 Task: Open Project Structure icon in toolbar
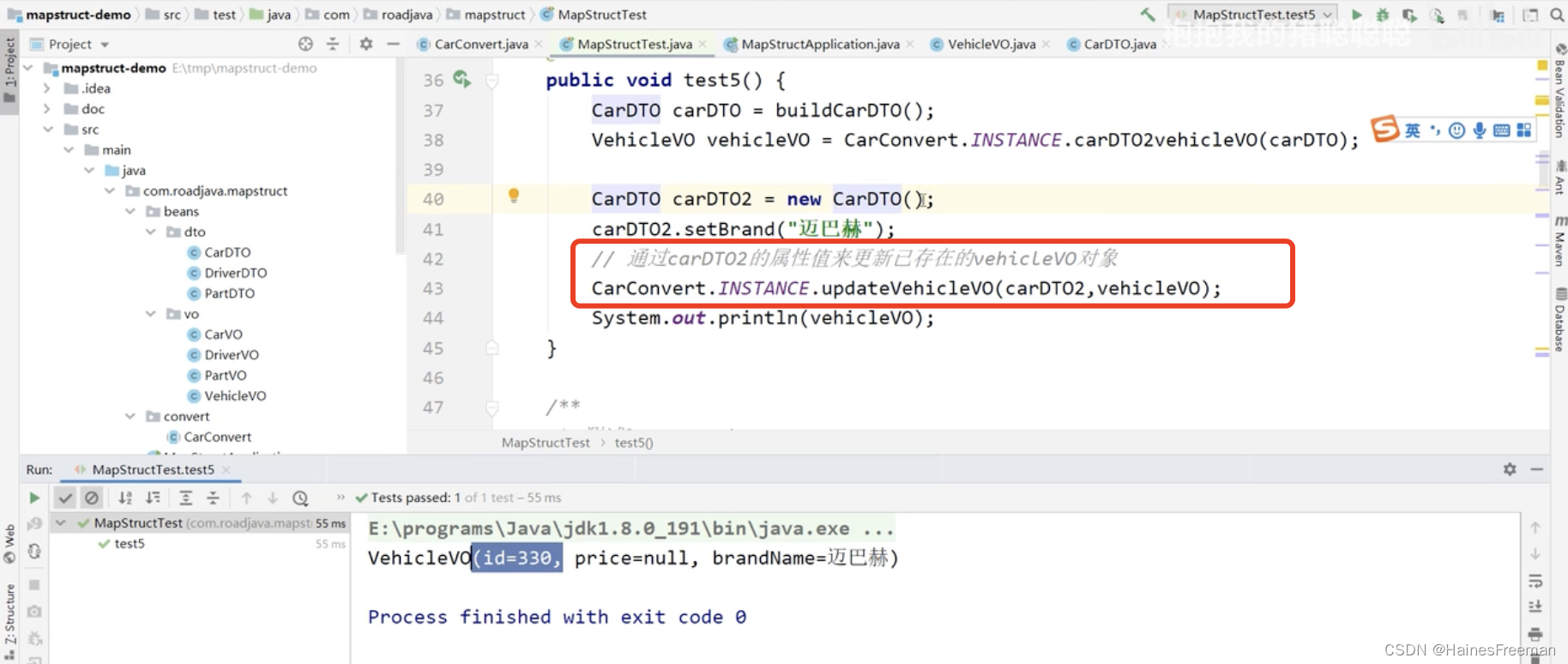[x=1499, y=15]
